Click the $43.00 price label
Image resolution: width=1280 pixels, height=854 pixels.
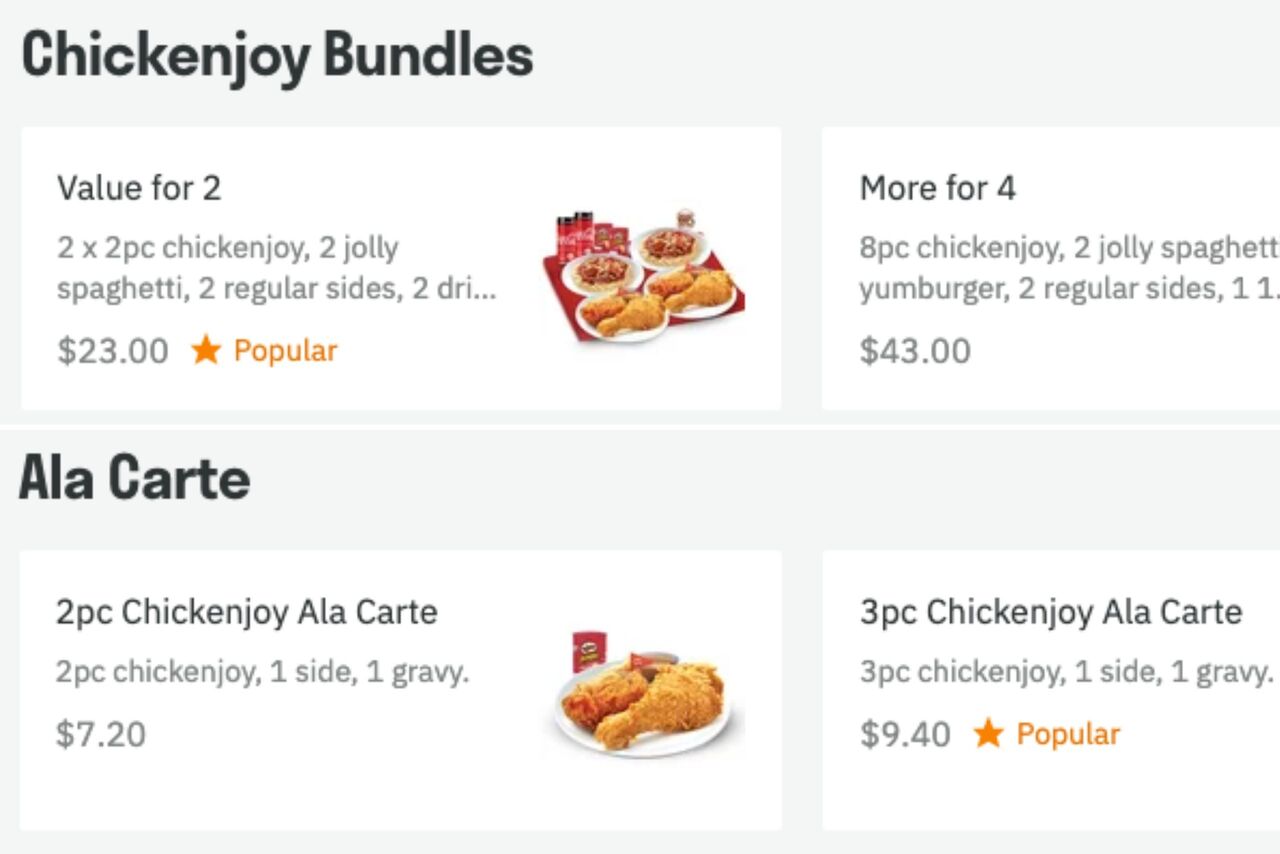click(915, 350)
